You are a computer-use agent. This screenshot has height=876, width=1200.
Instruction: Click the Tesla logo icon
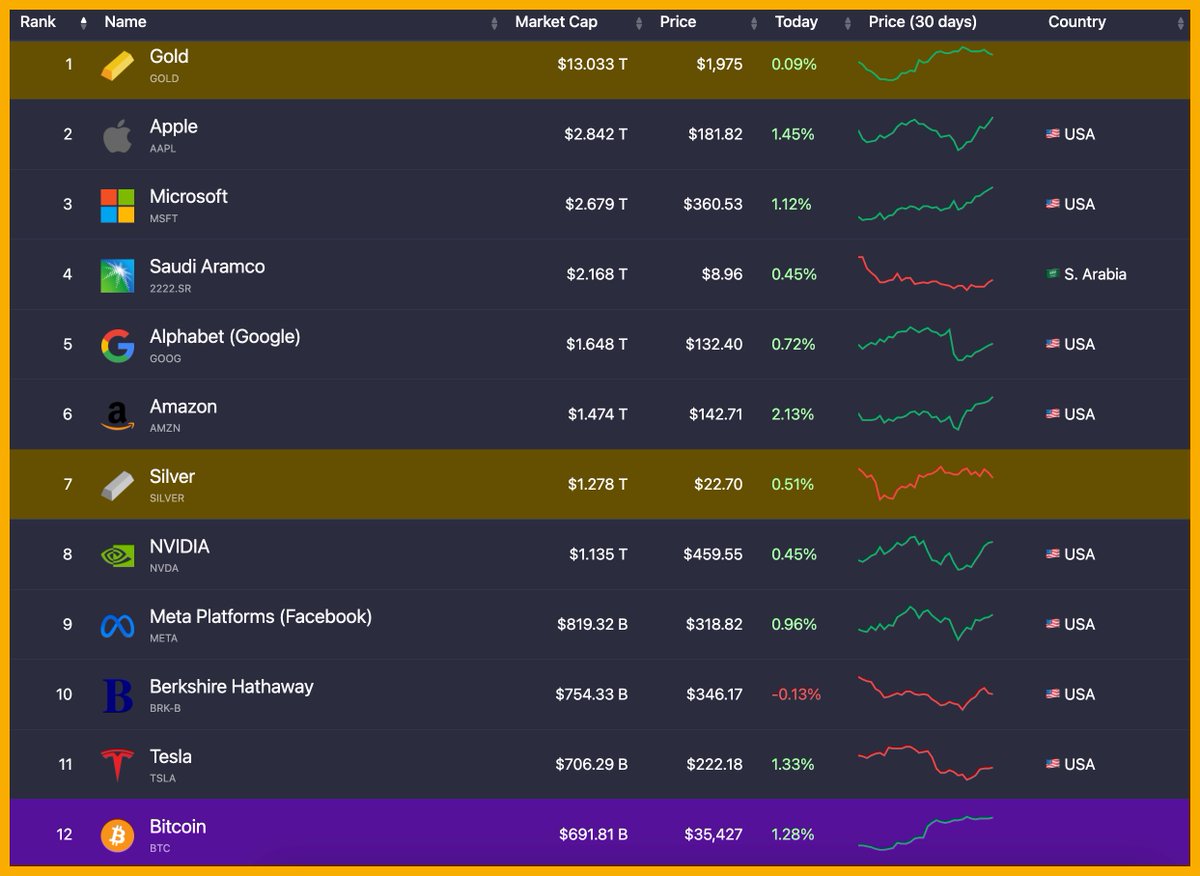[117, 766]
